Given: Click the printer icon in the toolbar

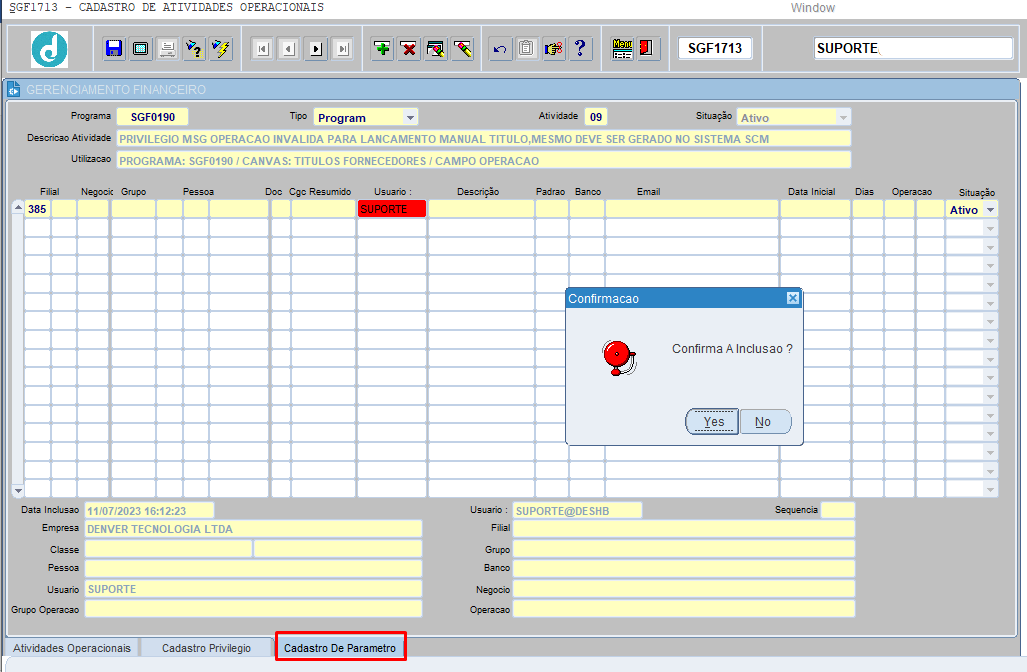Looking at the screenshot, I should coord(168,48).
